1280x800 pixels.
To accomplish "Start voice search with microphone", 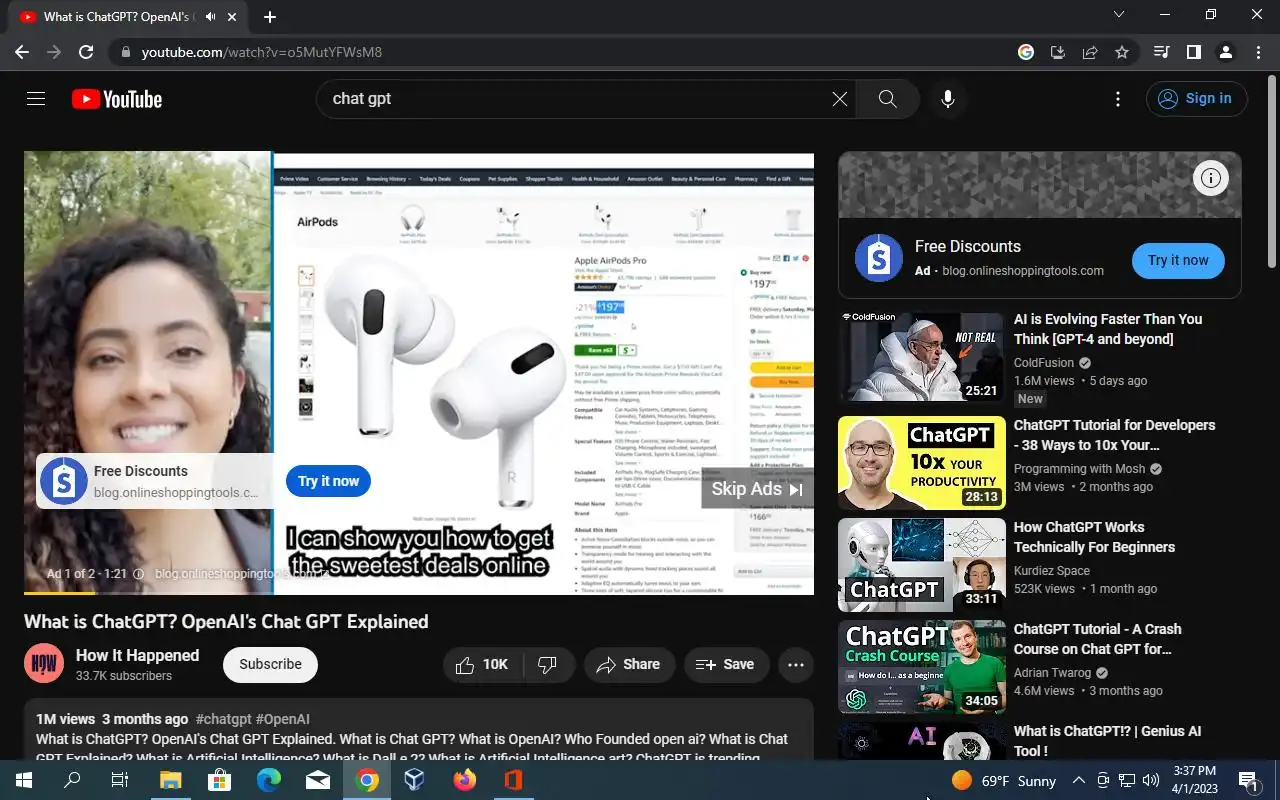I will [948, 99].
